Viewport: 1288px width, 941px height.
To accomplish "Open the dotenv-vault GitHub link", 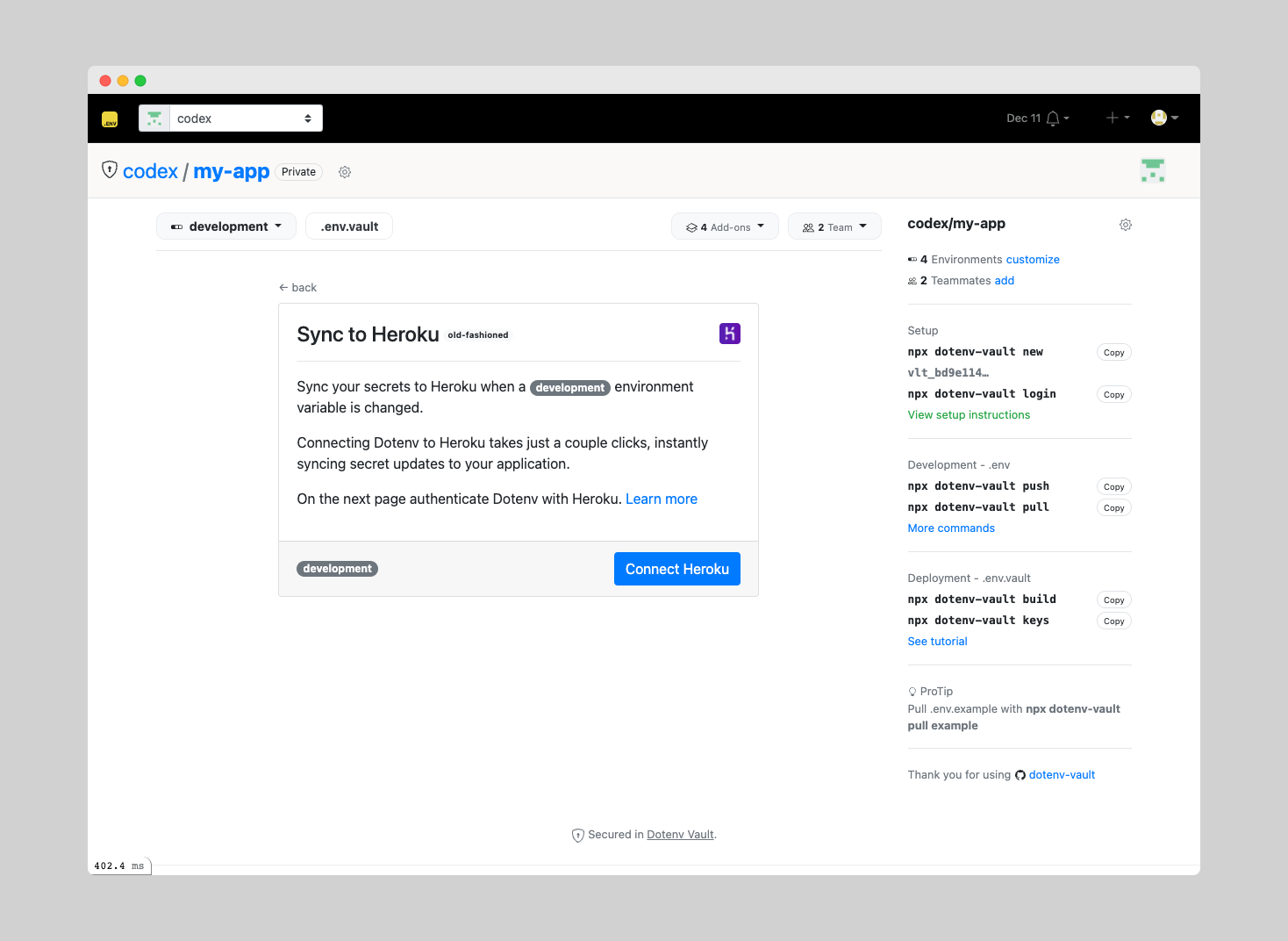I will [x=1062, y=775].
